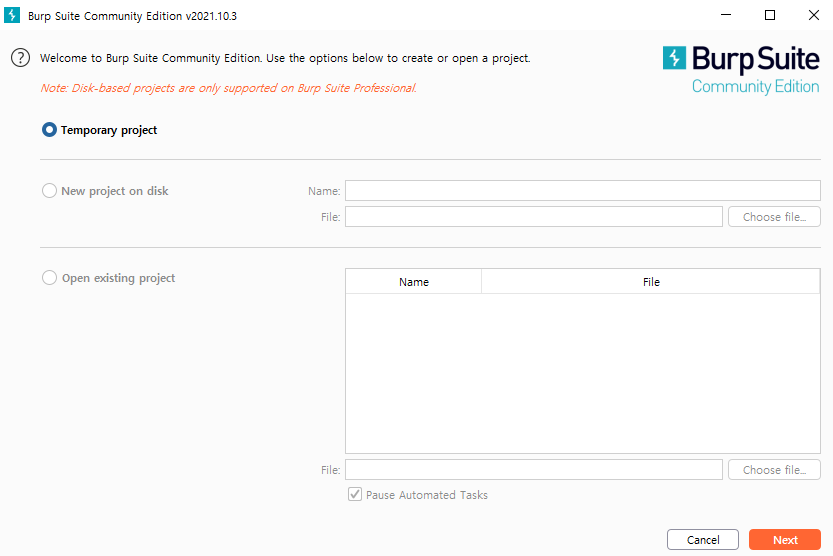The height and width of the screenshot is (556, 833).
Task: Click the File field for new project
Action: pos(534,217)
